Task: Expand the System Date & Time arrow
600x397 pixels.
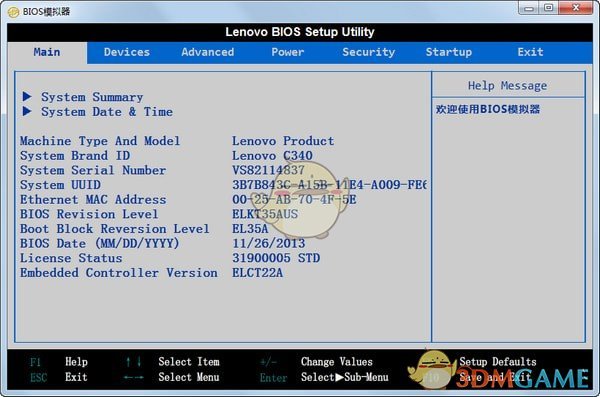Action: 27,111
